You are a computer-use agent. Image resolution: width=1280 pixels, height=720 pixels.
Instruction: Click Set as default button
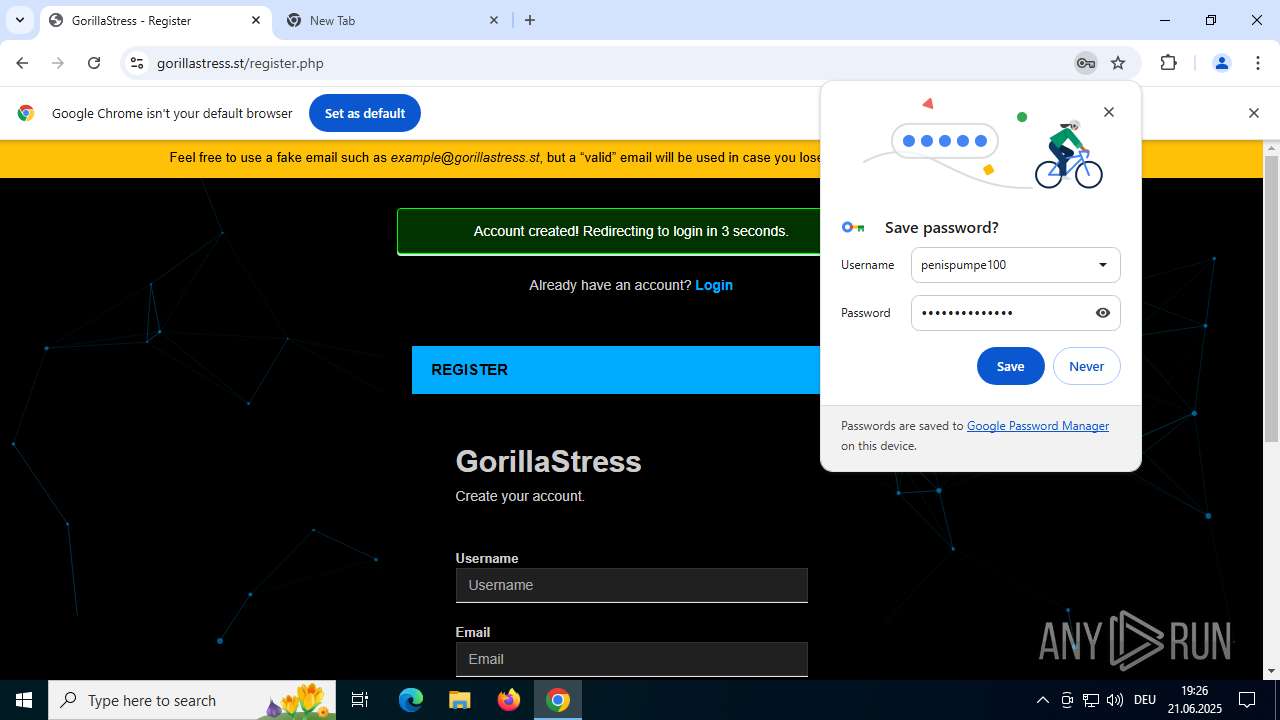365,113
